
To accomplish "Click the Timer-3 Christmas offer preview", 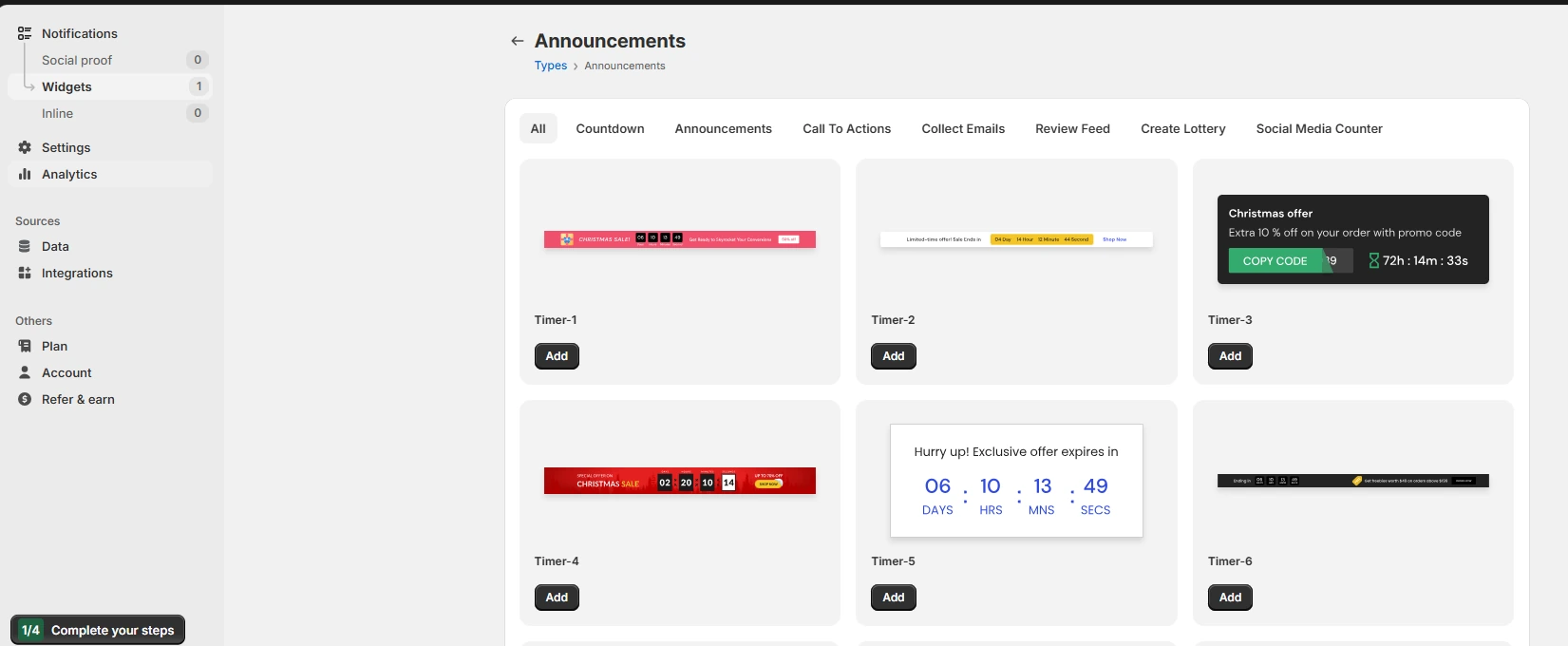I will click(1353, 239).
